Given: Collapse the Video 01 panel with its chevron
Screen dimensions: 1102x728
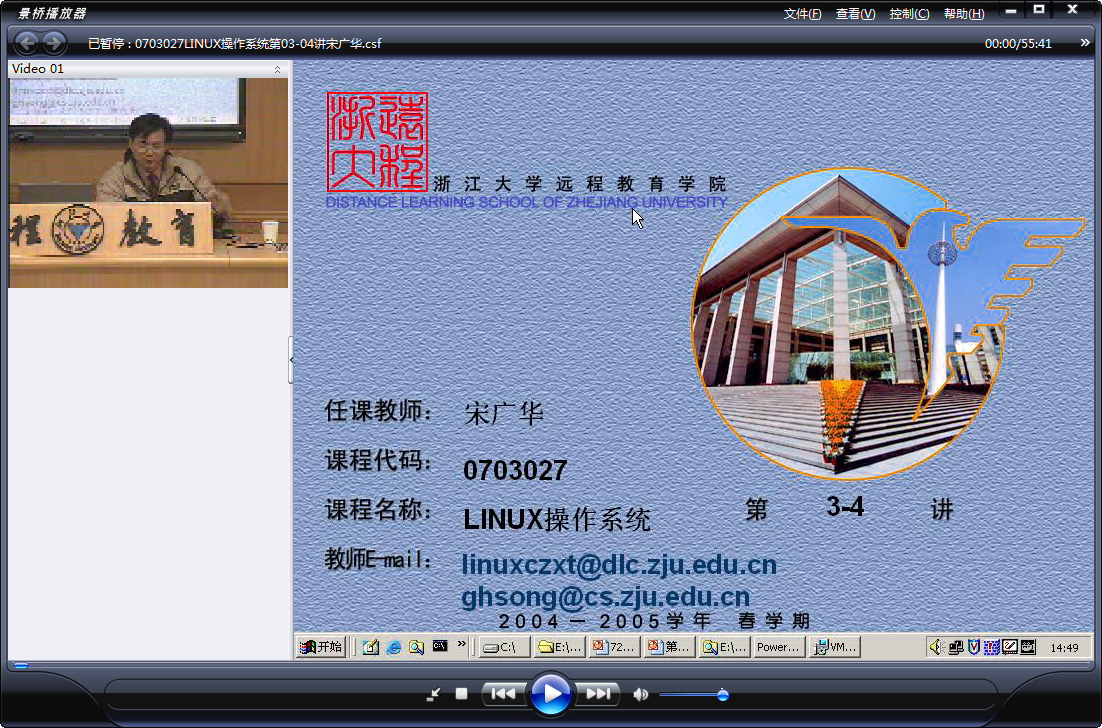Looking at the screenshot, I should pyautogui.click(x=277, y=69).
